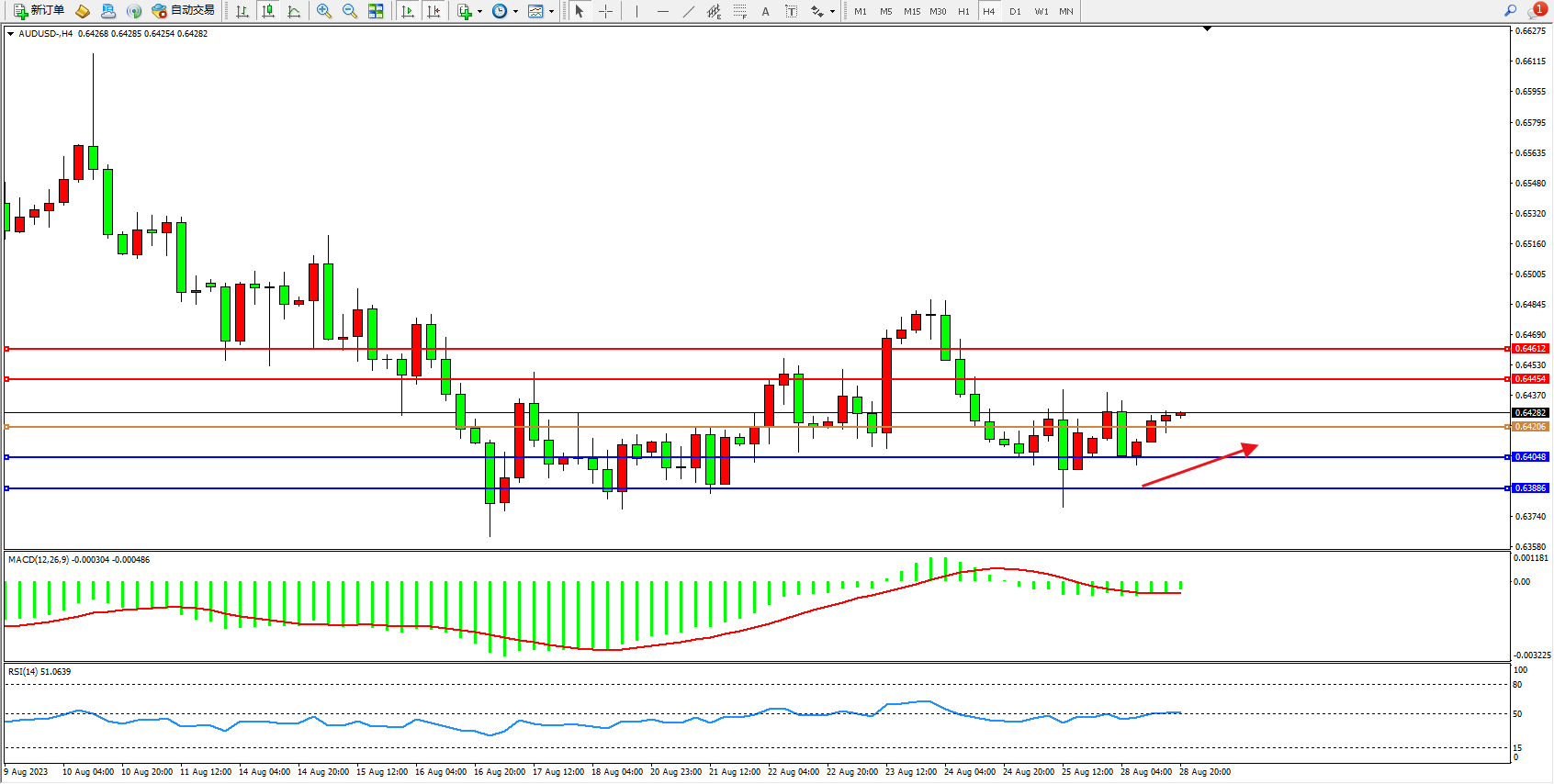
Task: Toggle the Candlesticks chart mode
Action: click(x=268, y=11)
